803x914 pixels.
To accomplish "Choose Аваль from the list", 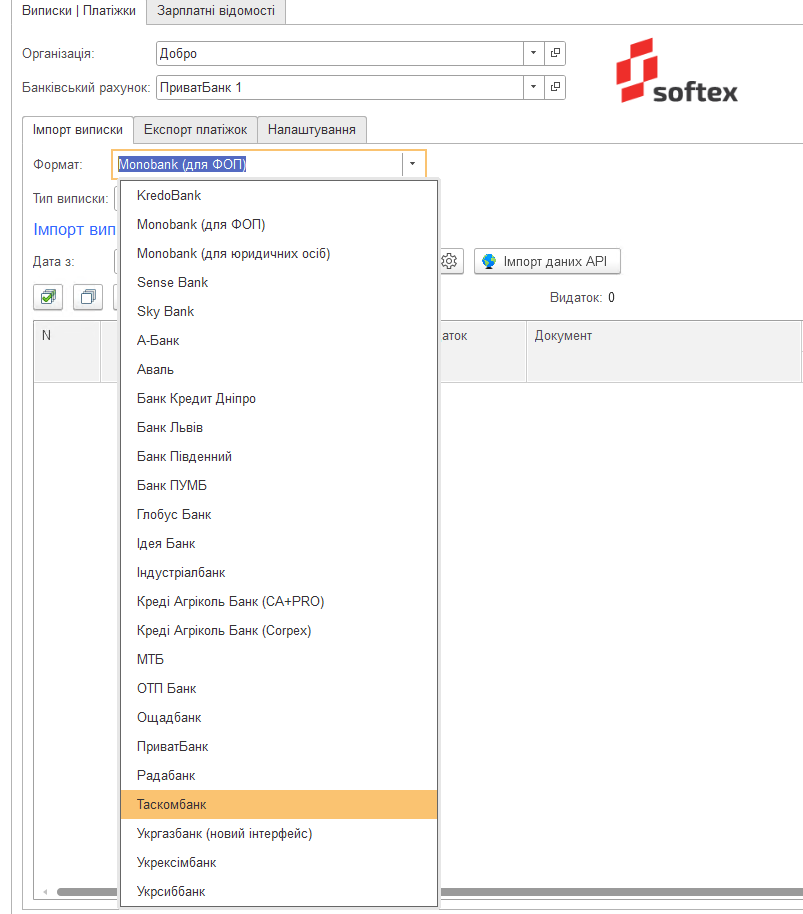I will pyautogui.click(x=279, y=370).
